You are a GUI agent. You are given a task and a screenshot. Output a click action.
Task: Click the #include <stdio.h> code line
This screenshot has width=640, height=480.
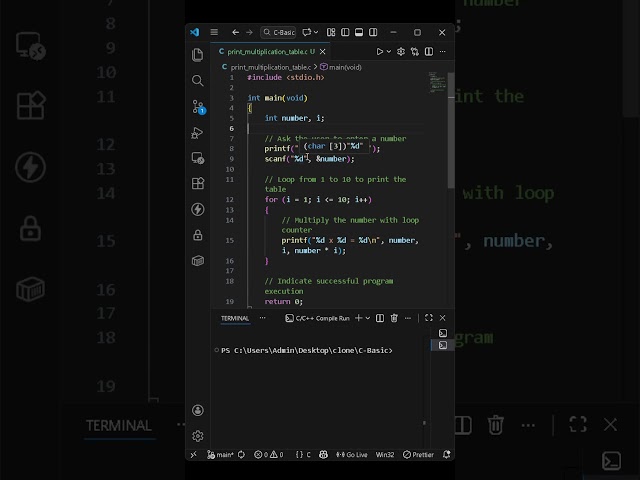286,77
